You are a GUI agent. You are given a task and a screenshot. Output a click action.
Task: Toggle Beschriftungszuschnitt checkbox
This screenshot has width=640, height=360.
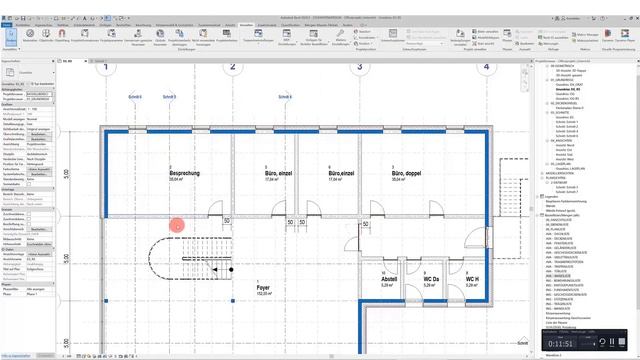coord(29,224)
